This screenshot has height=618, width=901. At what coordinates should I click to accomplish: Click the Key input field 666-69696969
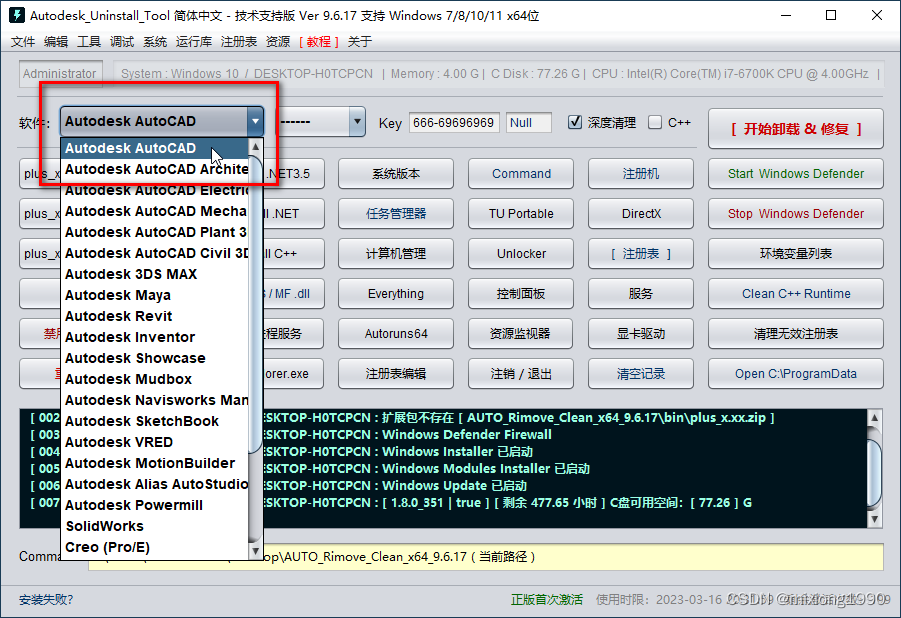[x=453, y=122]
